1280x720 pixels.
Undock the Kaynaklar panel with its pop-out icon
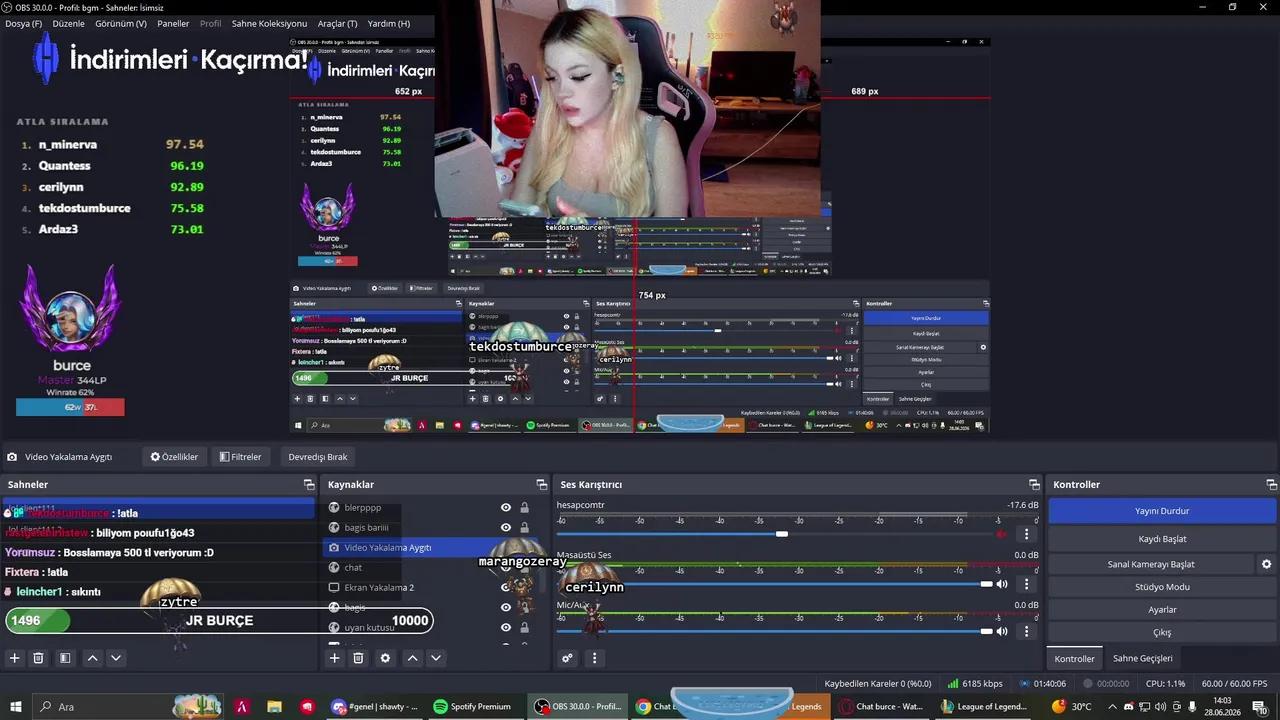[x=541, y=484]
